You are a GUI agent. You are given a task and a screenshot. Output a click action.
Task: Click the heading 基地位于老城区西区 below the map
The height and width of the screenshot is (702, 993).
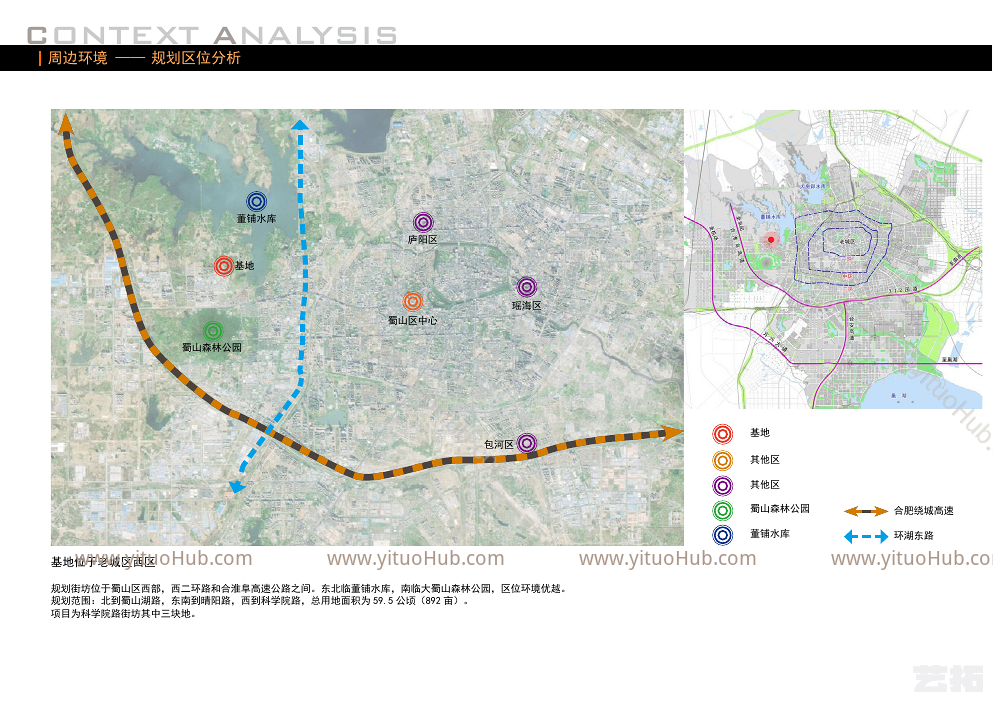[x=103, y=563]
